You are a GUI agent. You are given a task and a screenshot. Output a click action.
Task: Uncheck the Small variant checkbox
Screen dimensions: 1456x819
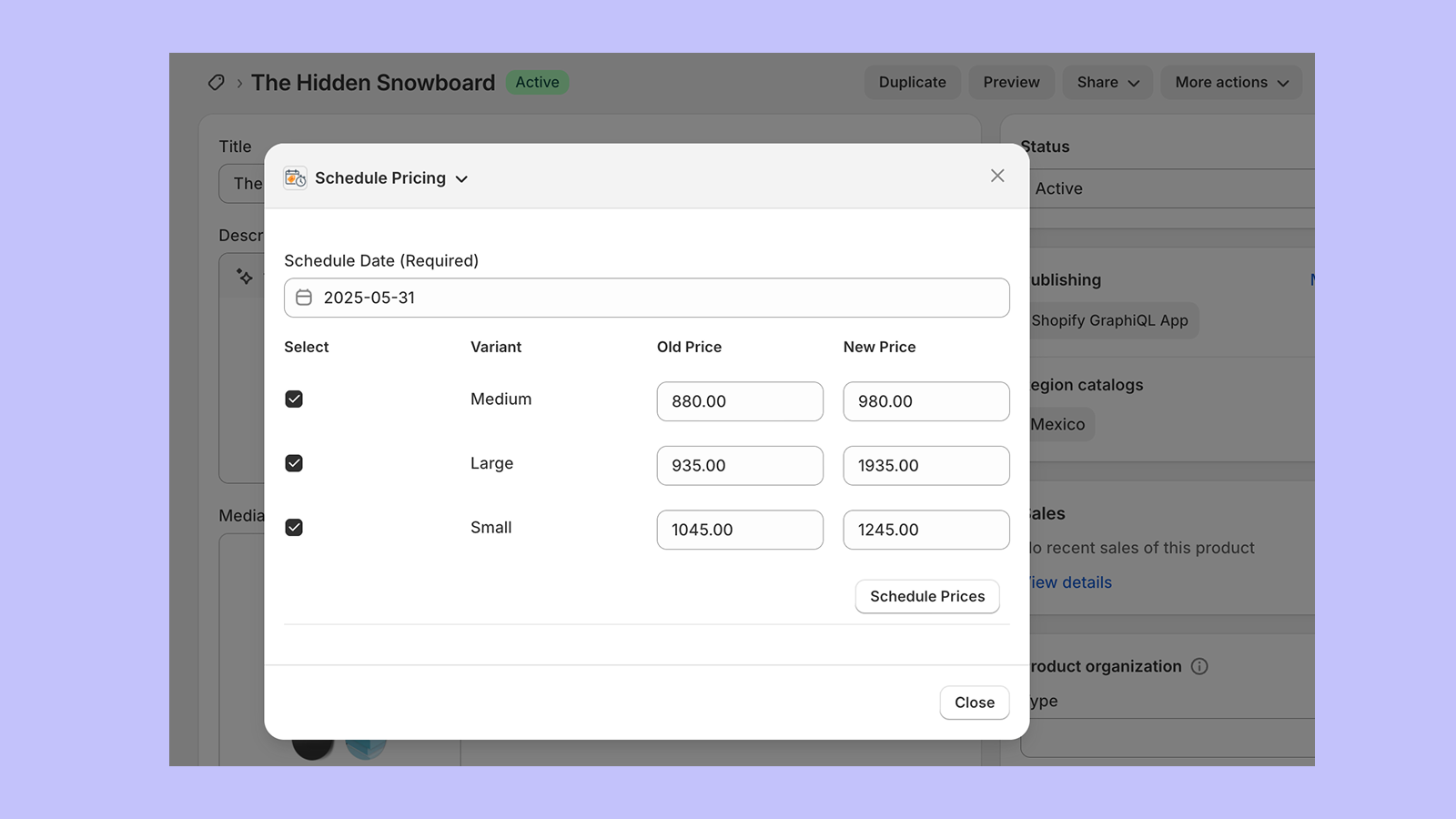[x=294, y=527]
